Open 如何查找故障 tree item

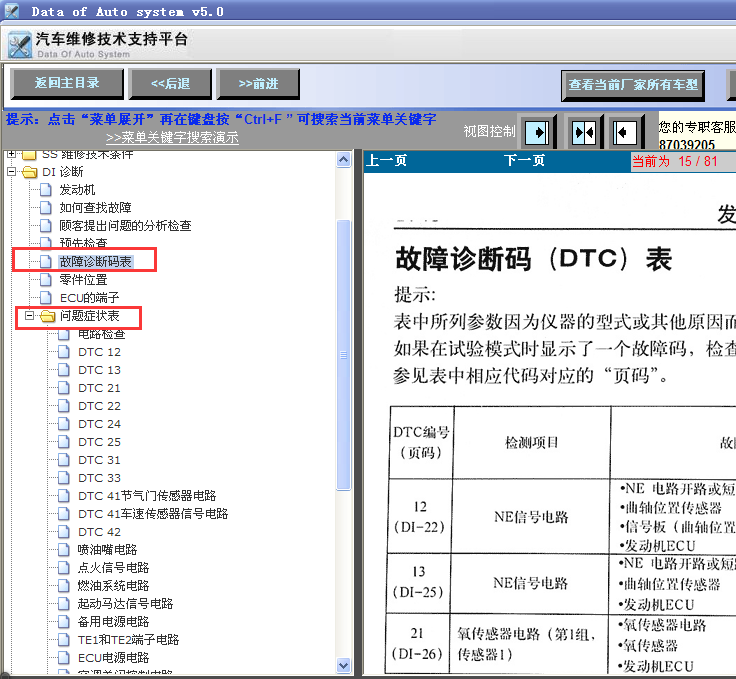coord(95,208)
